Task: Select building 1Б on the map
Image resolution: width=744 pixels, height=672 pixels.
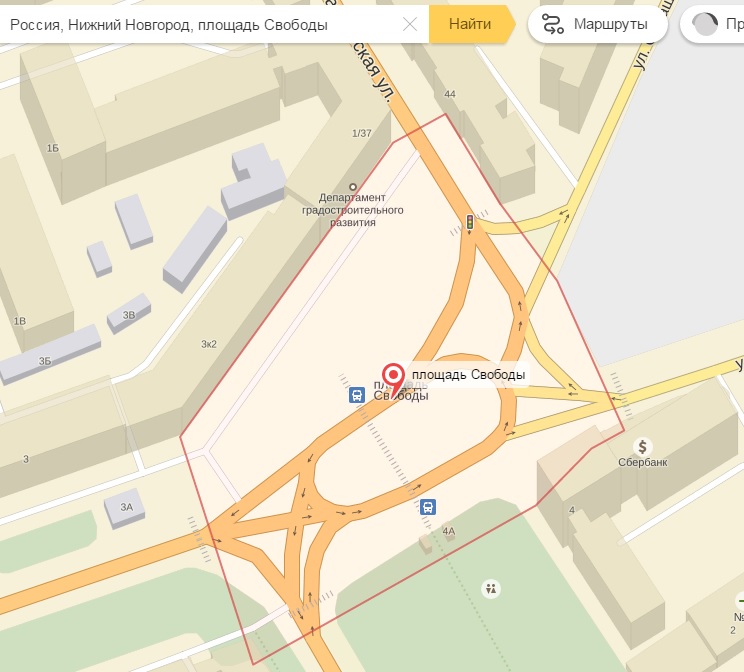Action: click(53, 149)
